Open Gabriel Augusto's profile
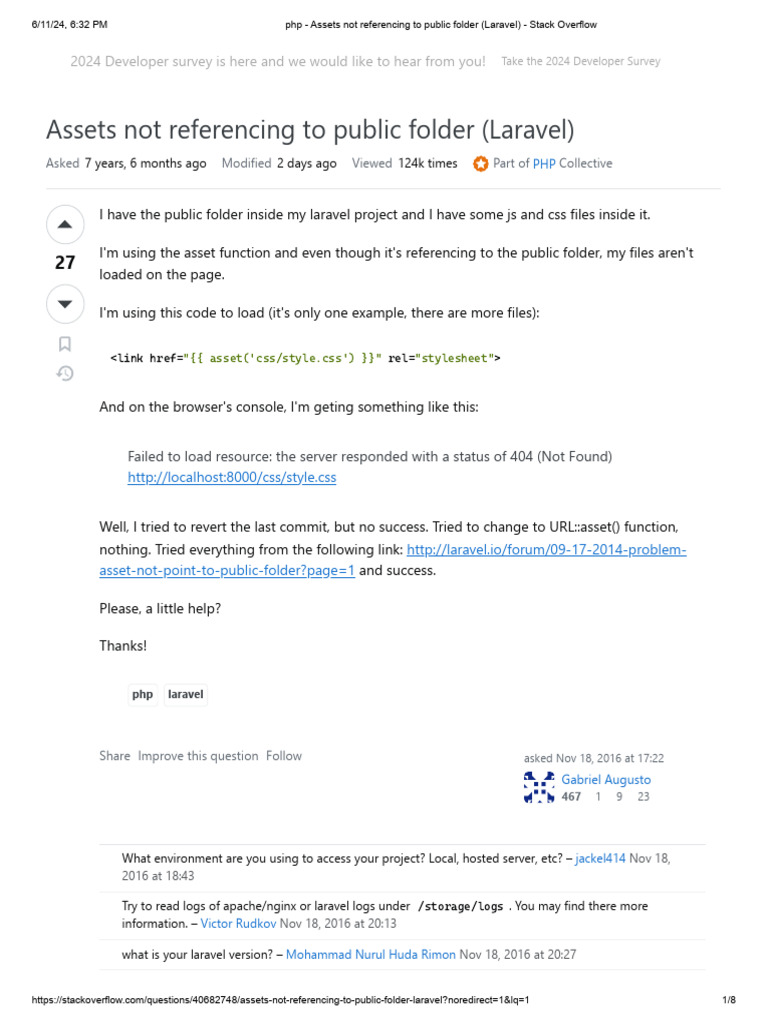The height and width of the screenshot is (1024, 768). tap(606, 779)
